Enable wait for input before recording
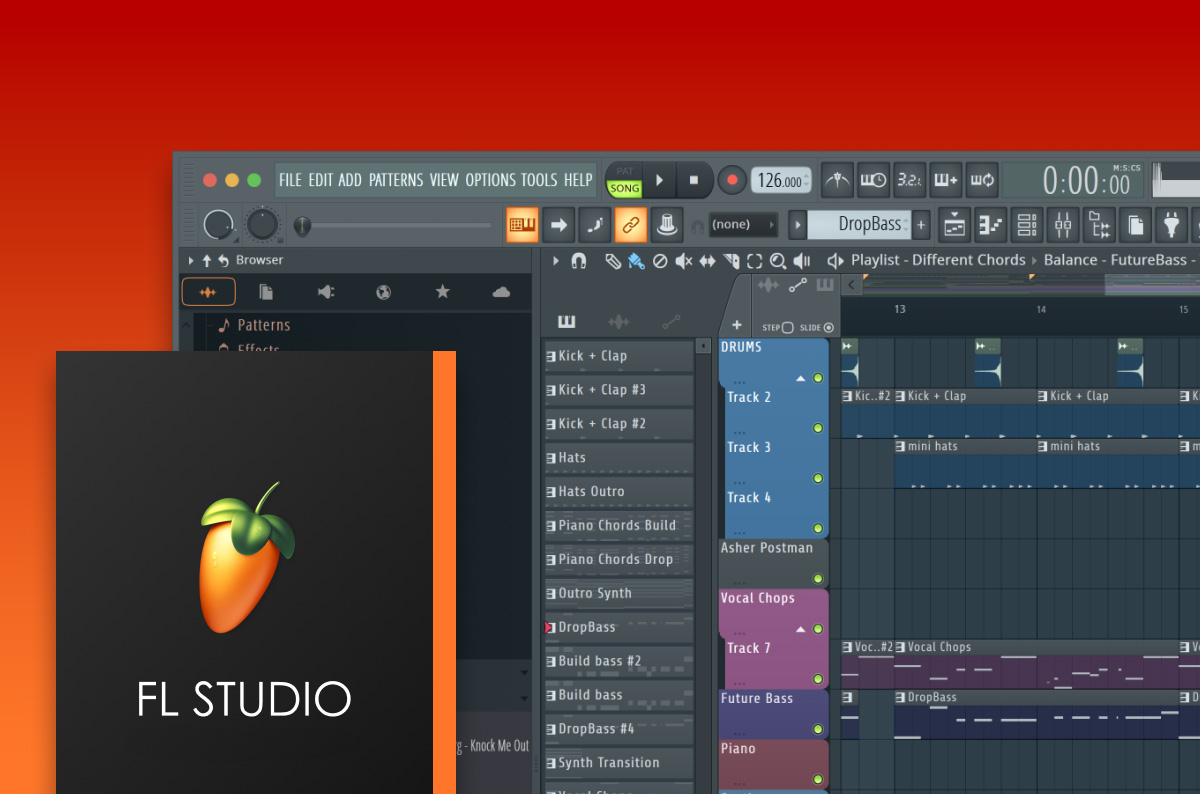The width and height of the screenshot is (1200, 794). (873, 180)
